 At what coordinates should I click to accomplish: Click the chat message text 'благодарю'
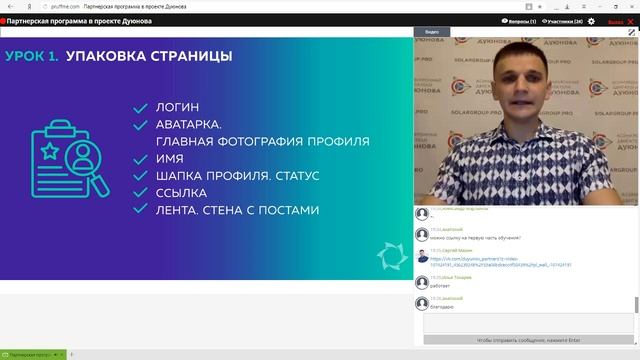point(442,307)
